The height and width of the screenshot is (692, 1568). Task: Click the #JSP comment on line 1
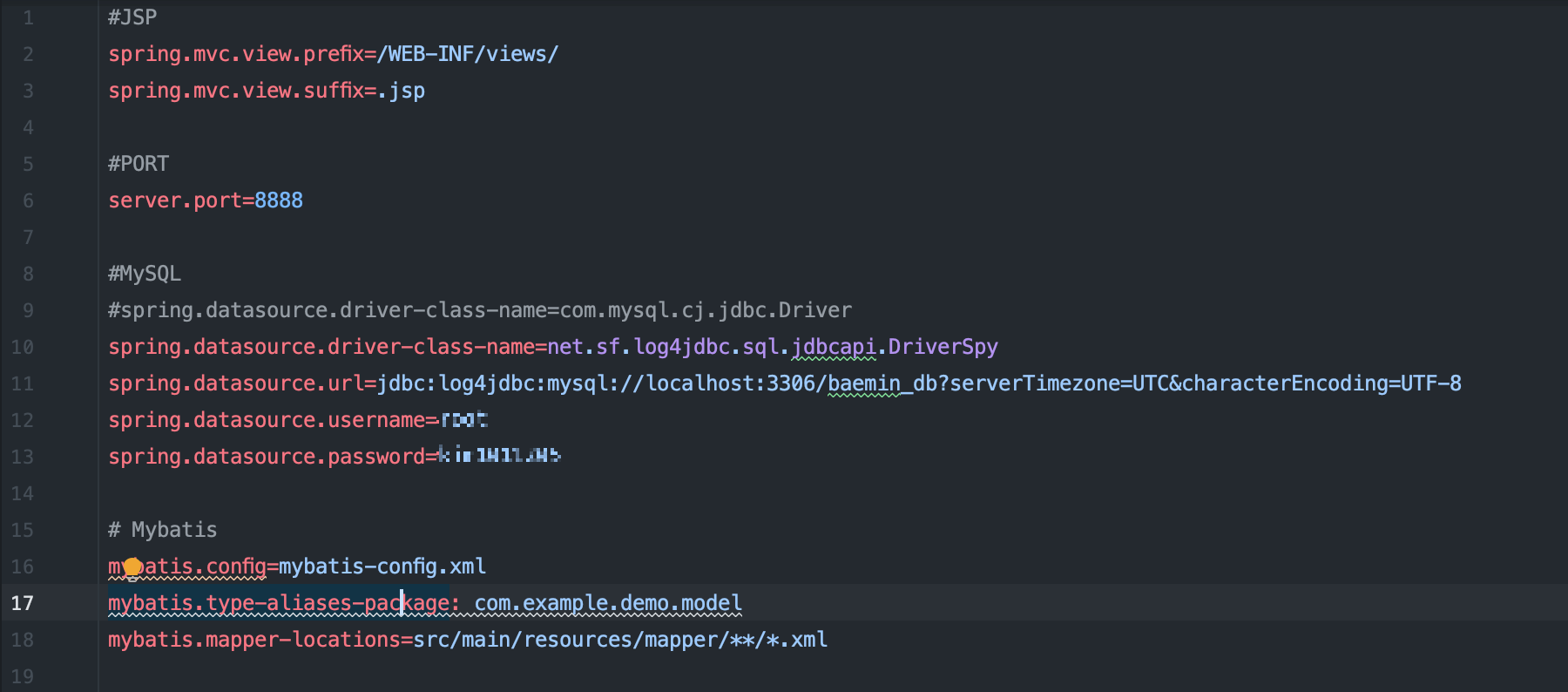pos(132,17)
